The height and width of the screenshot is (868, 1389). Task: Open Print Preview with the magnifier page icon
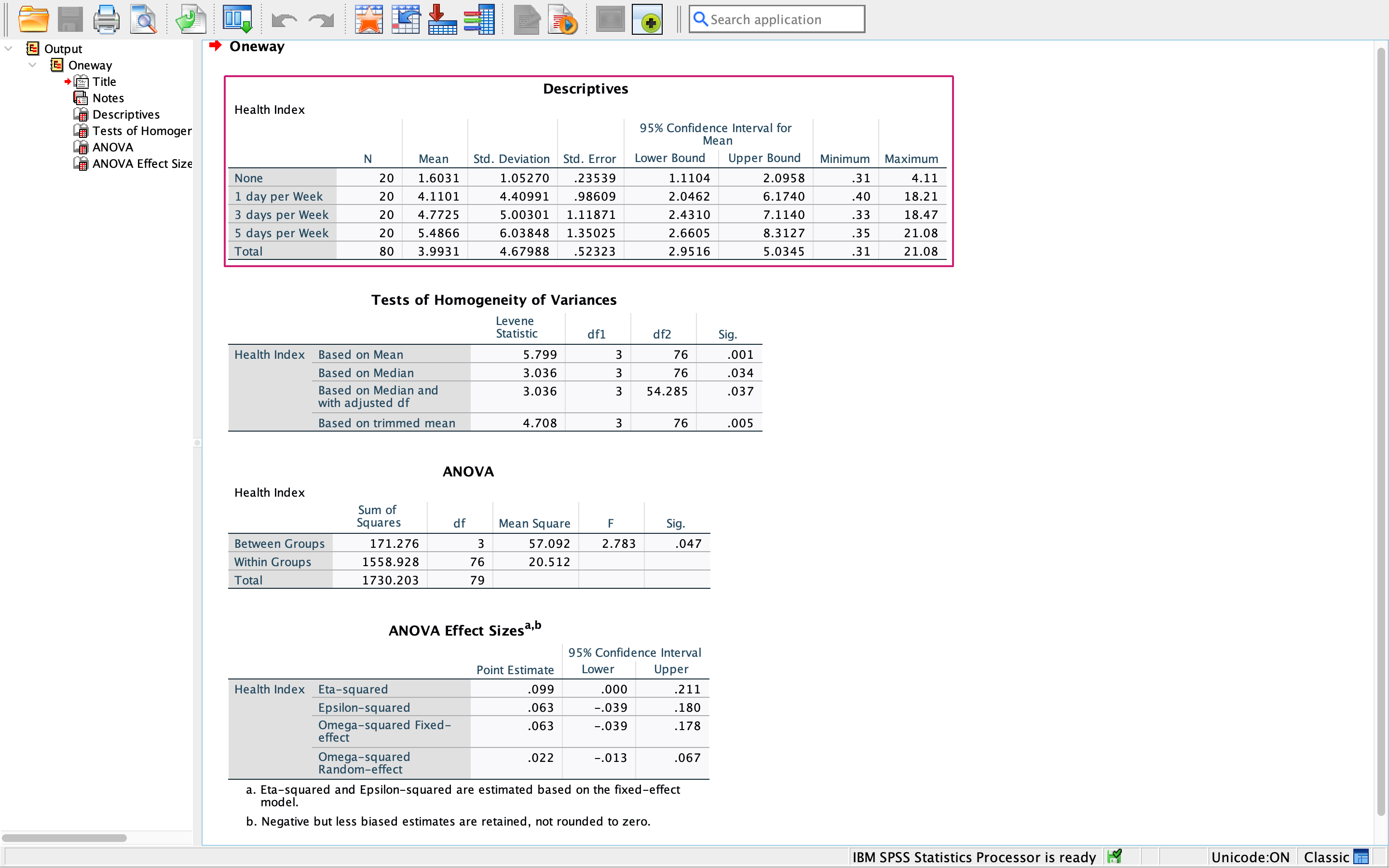pos(143,19)
